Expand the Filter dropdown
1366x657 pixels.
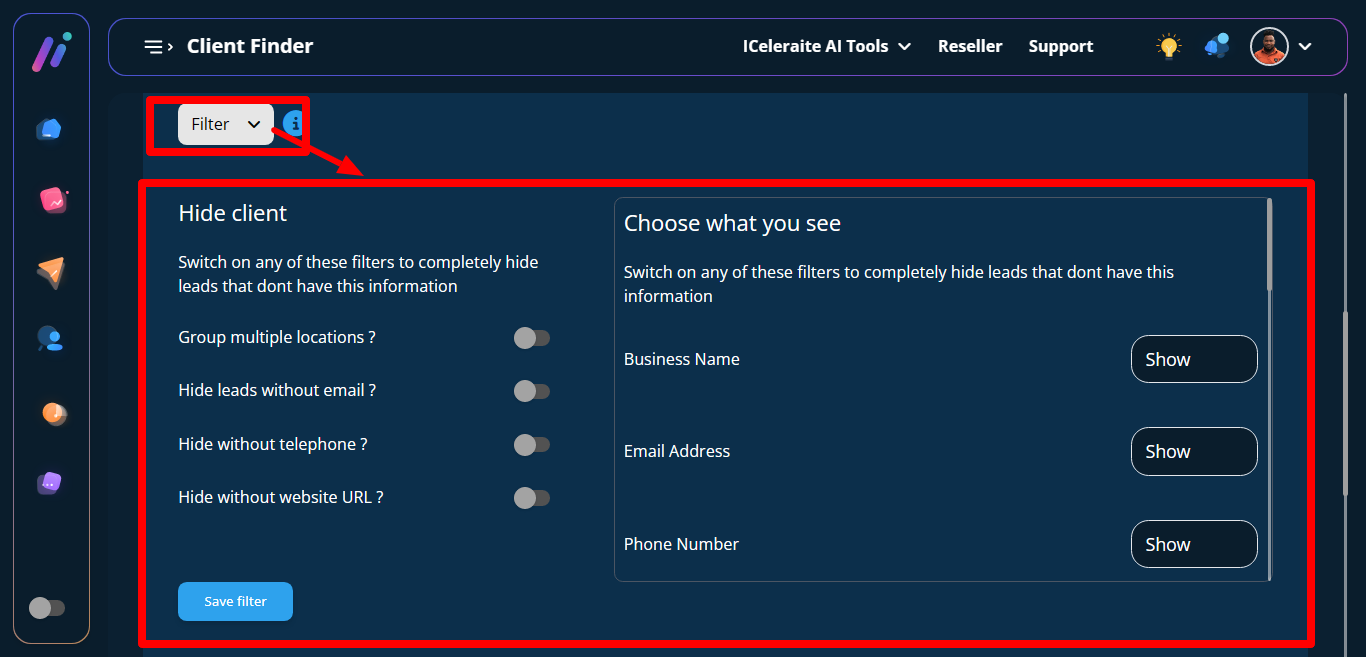226,124
